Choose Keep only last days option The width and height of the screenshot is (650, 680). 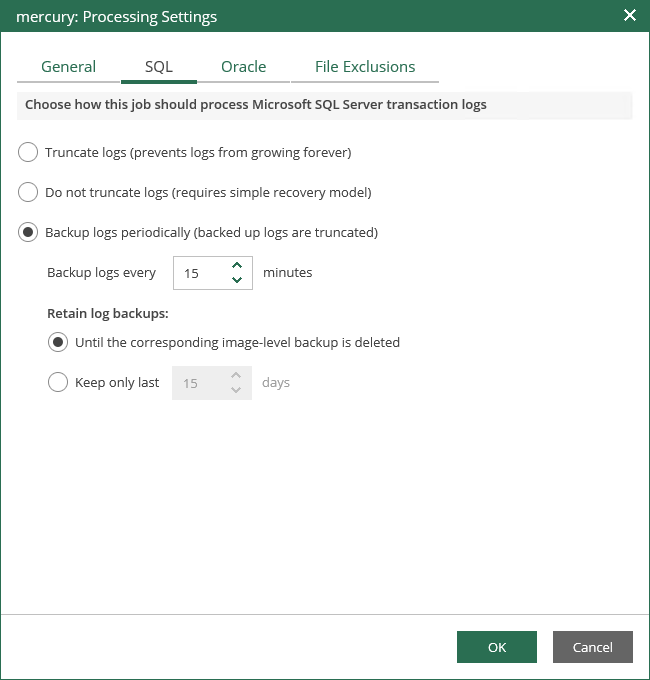pos(58,382)
